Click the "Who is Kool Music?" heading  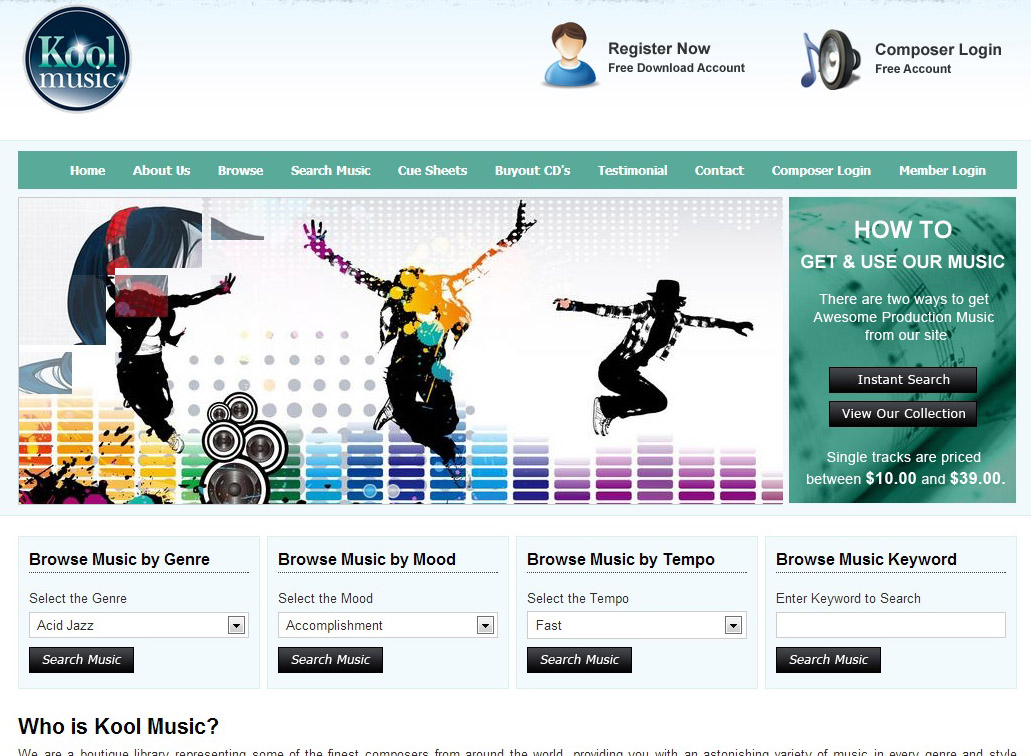(118, 726)
